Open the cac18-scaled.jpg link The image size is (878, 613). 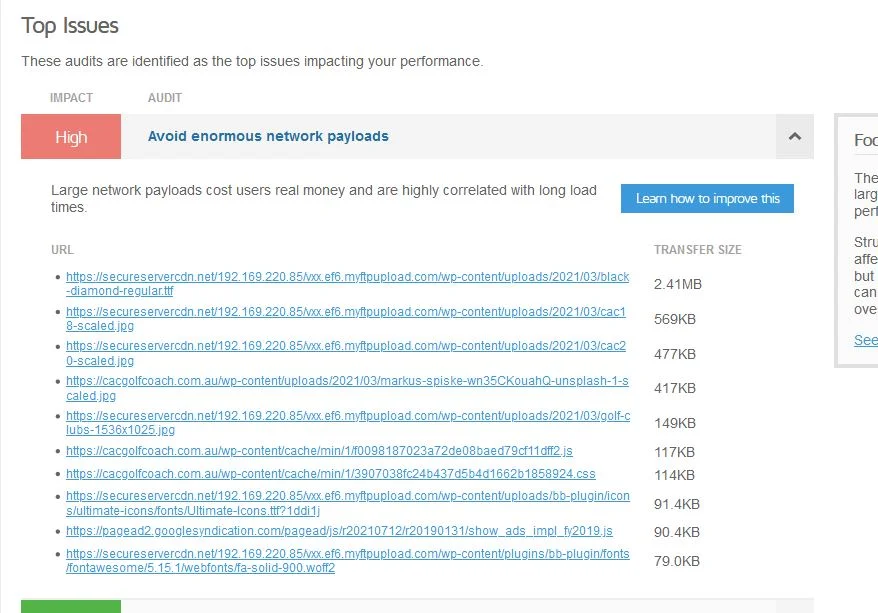(346, 319)
